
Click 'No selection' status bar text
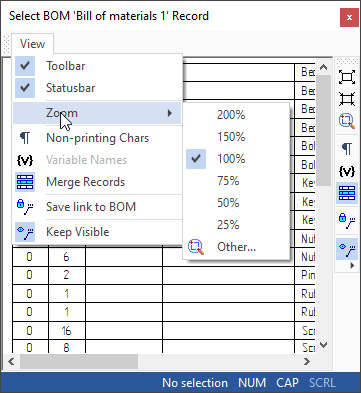pos(195,383)
